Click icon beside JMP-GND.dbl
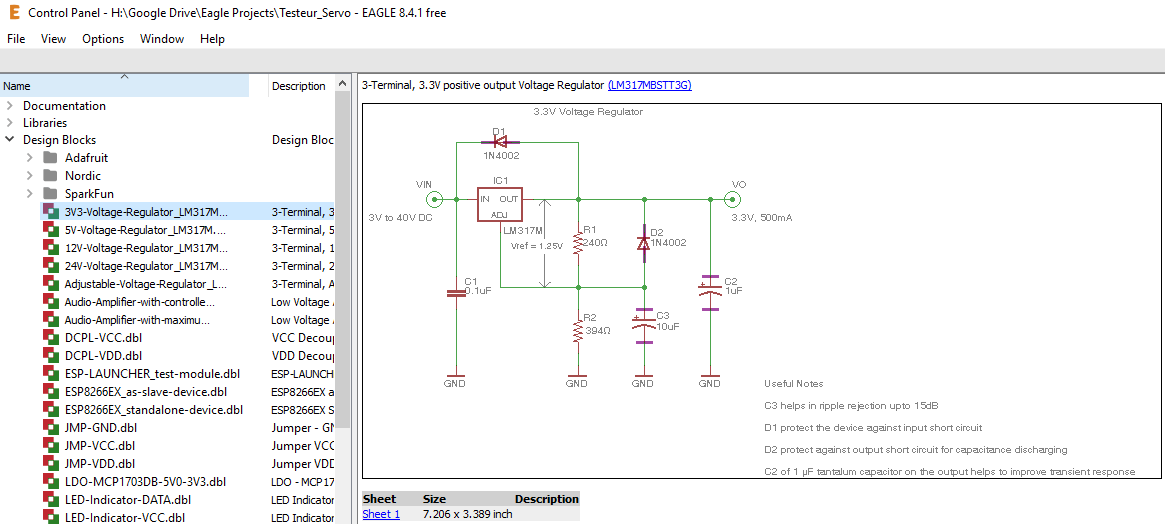Screen dimensions: 1165x524 coord(51,427)
